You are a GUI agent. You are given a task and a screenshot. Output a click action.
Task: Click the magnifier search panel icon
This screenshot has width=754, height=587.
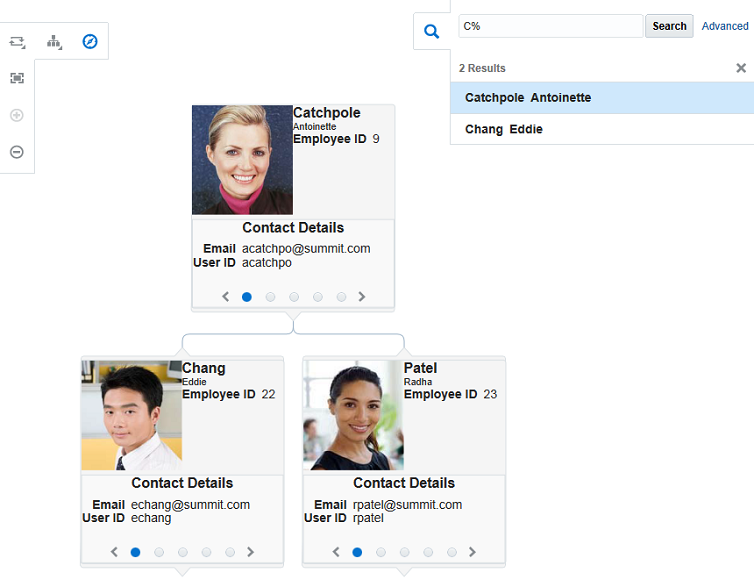(431, 32)
